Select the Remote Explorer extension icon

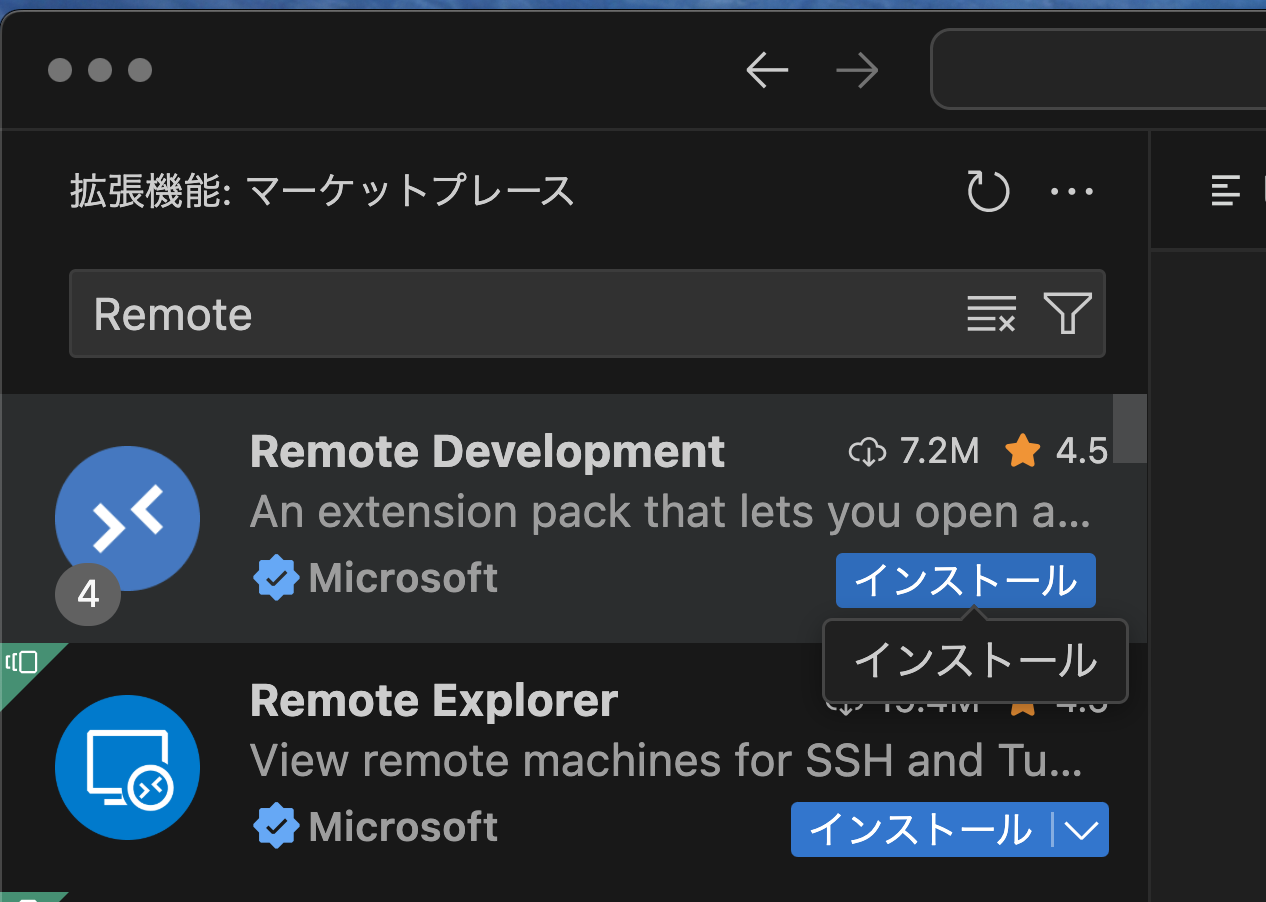(x=127, y=767)
